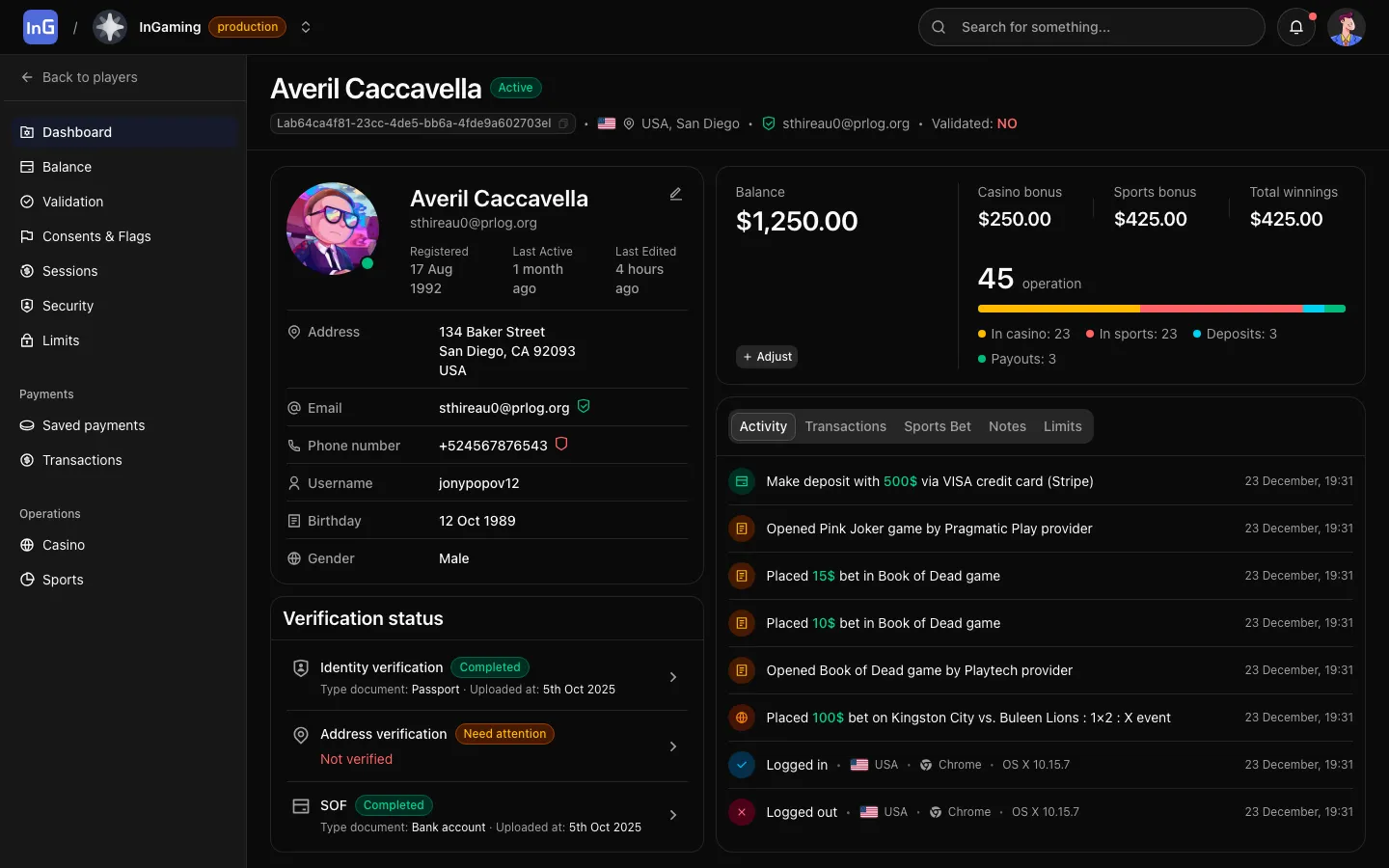Click the verified email shield icon in details

(584, 407)
